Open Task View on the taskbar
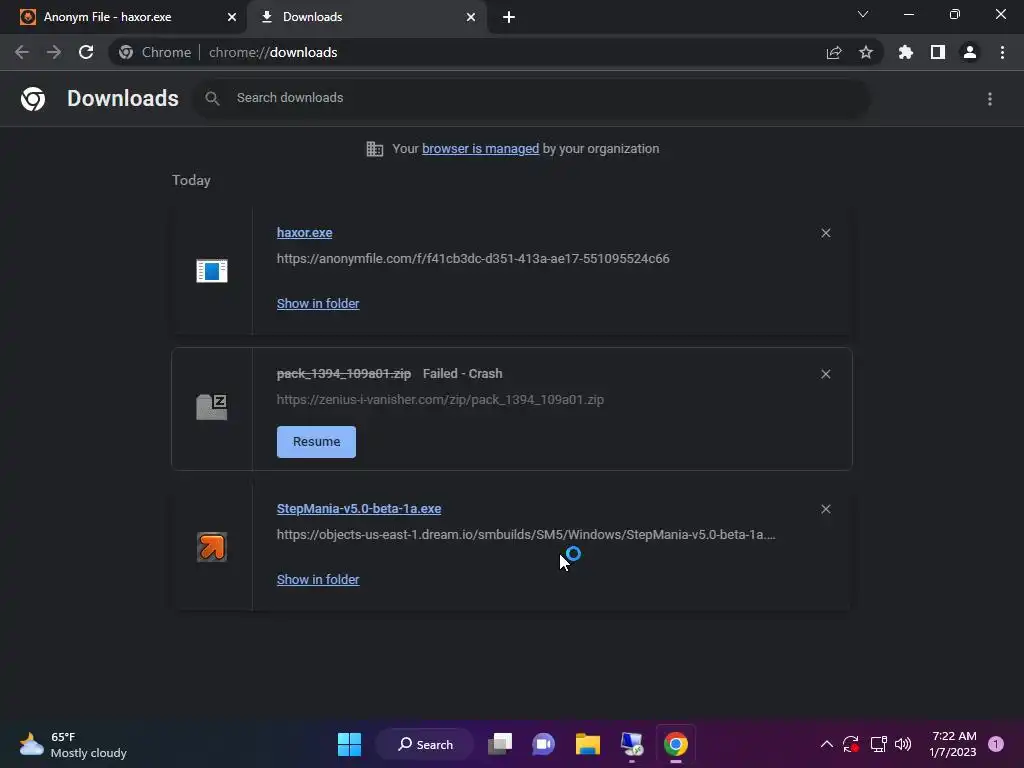Image resolution: width=1024 pixels, height=768 pixels. (x=501, y=744)
